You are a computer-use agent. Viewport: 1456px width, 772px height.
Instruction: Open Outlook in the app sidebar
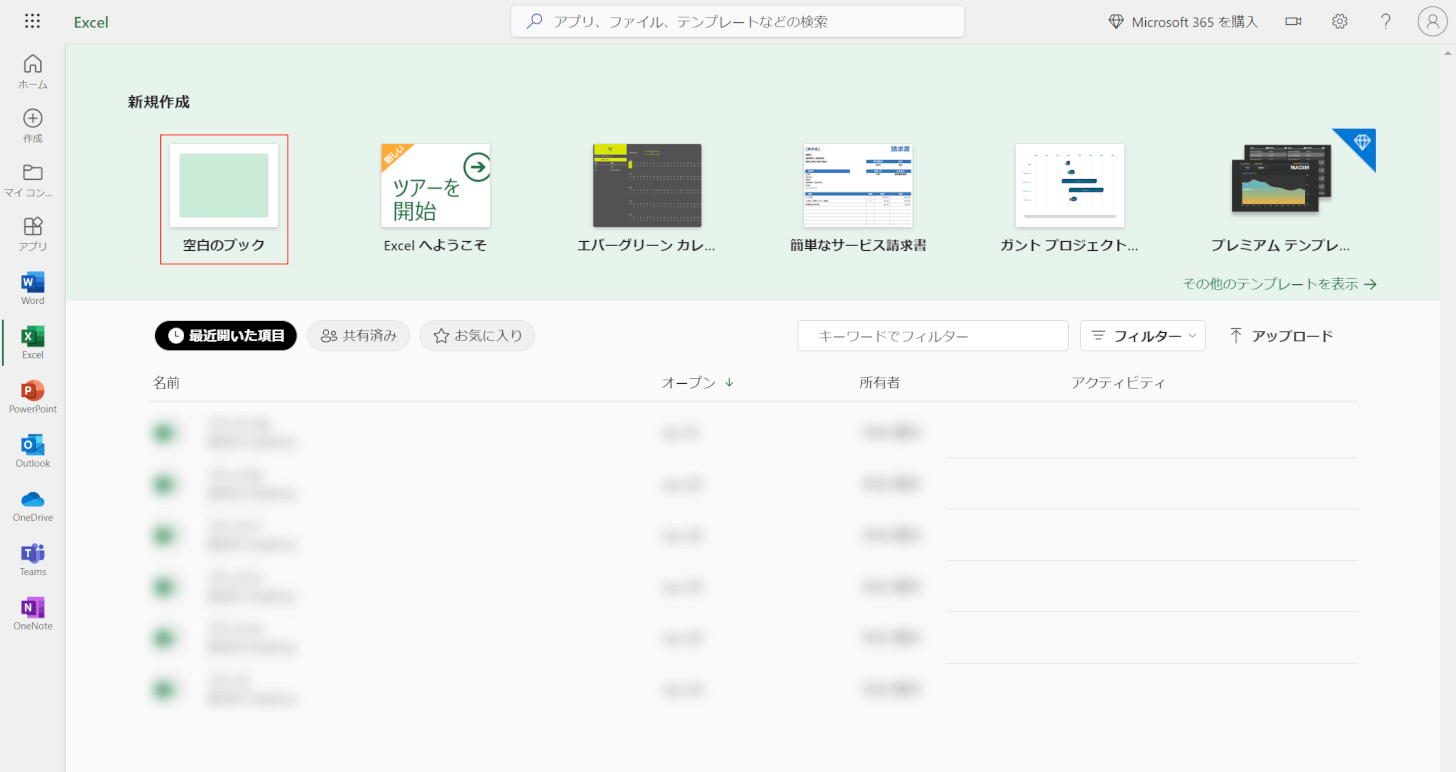pos(33,450)
